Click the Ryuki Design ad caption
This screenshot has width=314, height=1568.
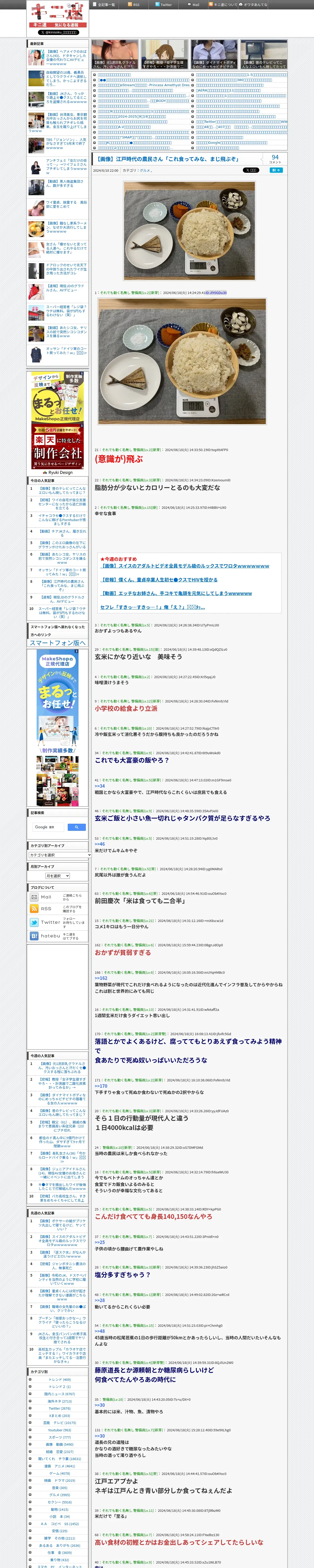(x=58, y=472)
